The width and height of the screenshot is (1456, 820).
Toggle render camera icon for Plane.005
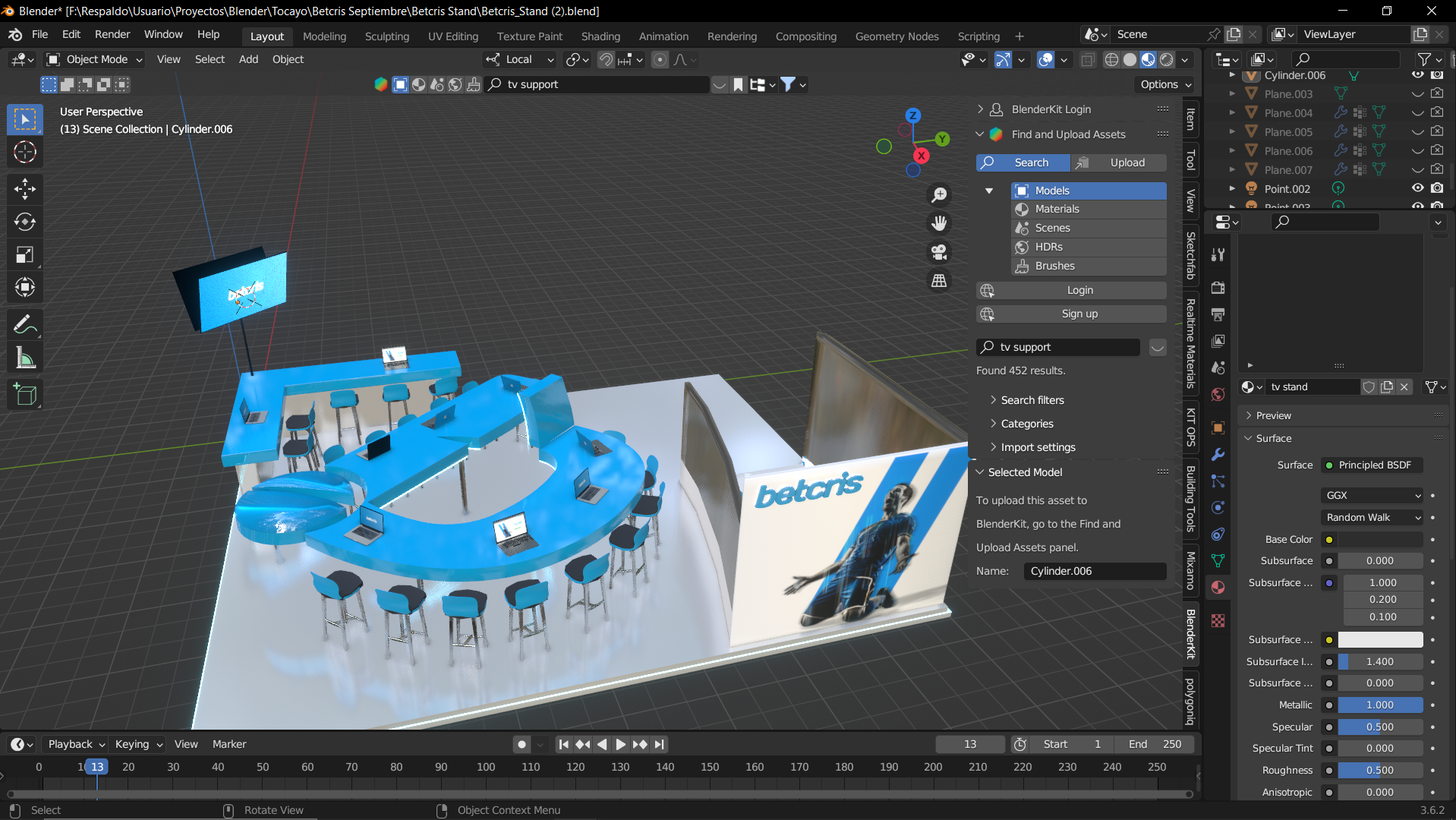[x=1437, y=131]
